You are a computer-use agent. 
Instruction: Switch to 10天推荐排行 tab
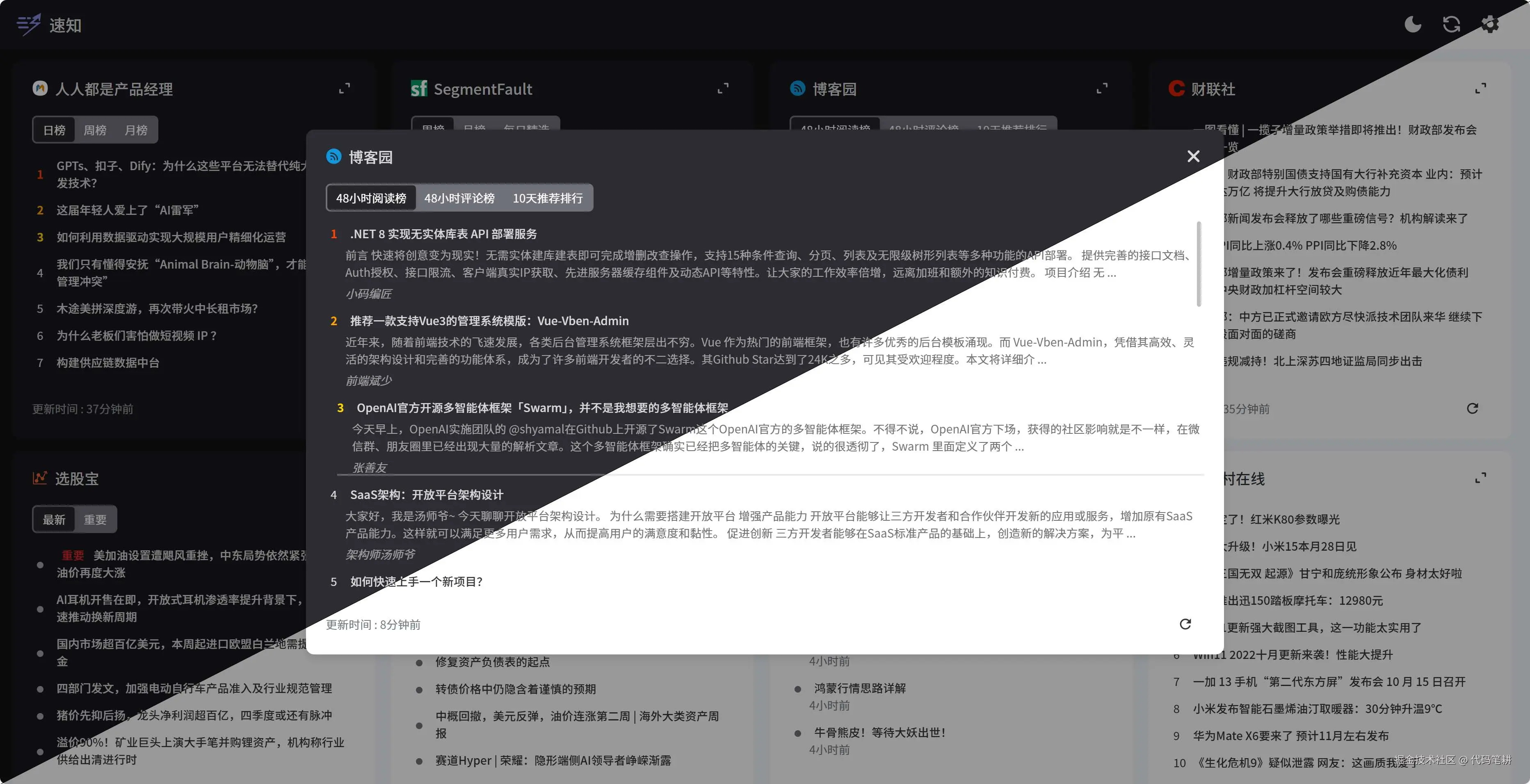(547, 198)
